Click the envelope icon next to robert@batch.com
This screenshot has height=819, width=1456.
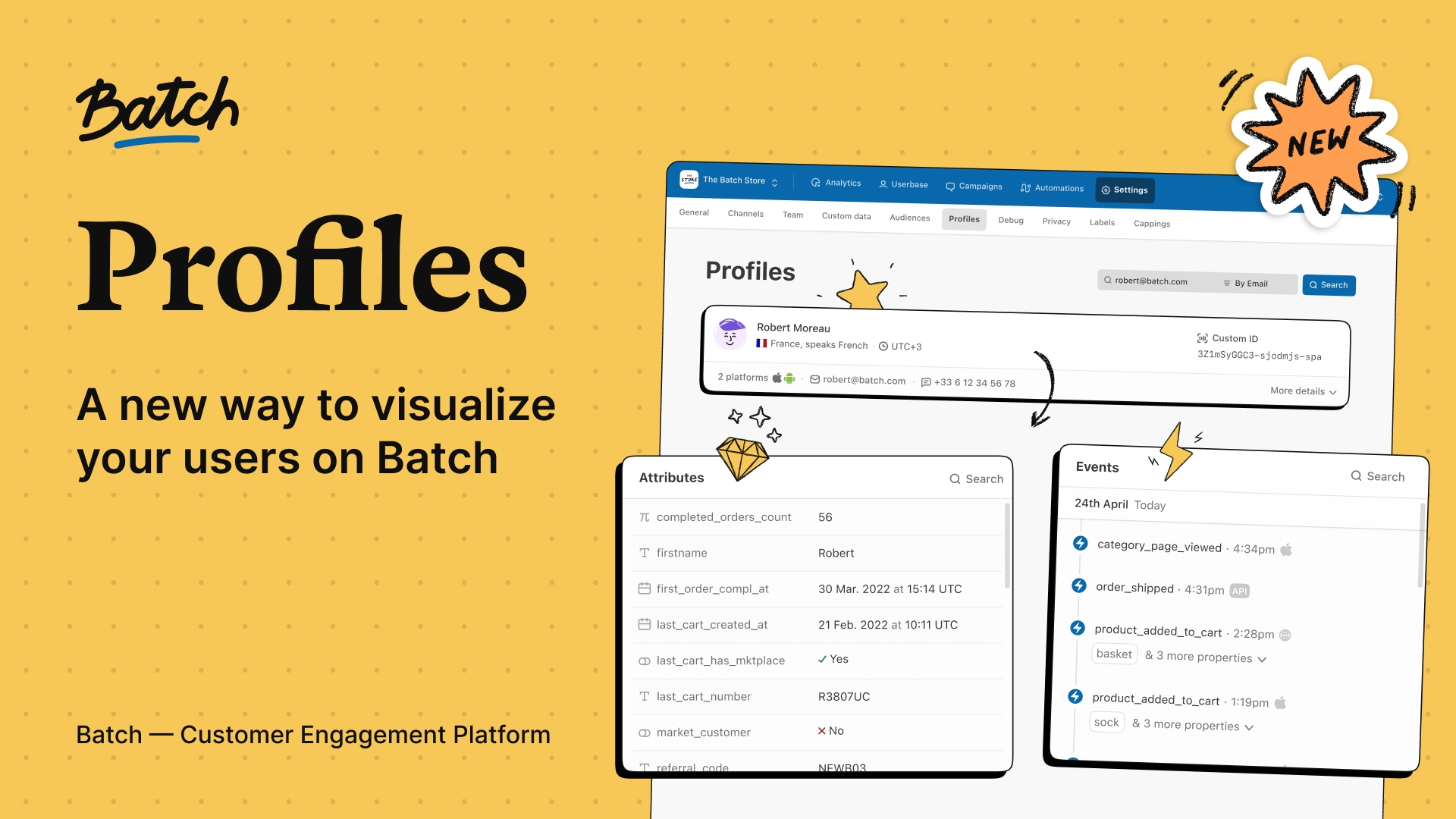(815, 379)
